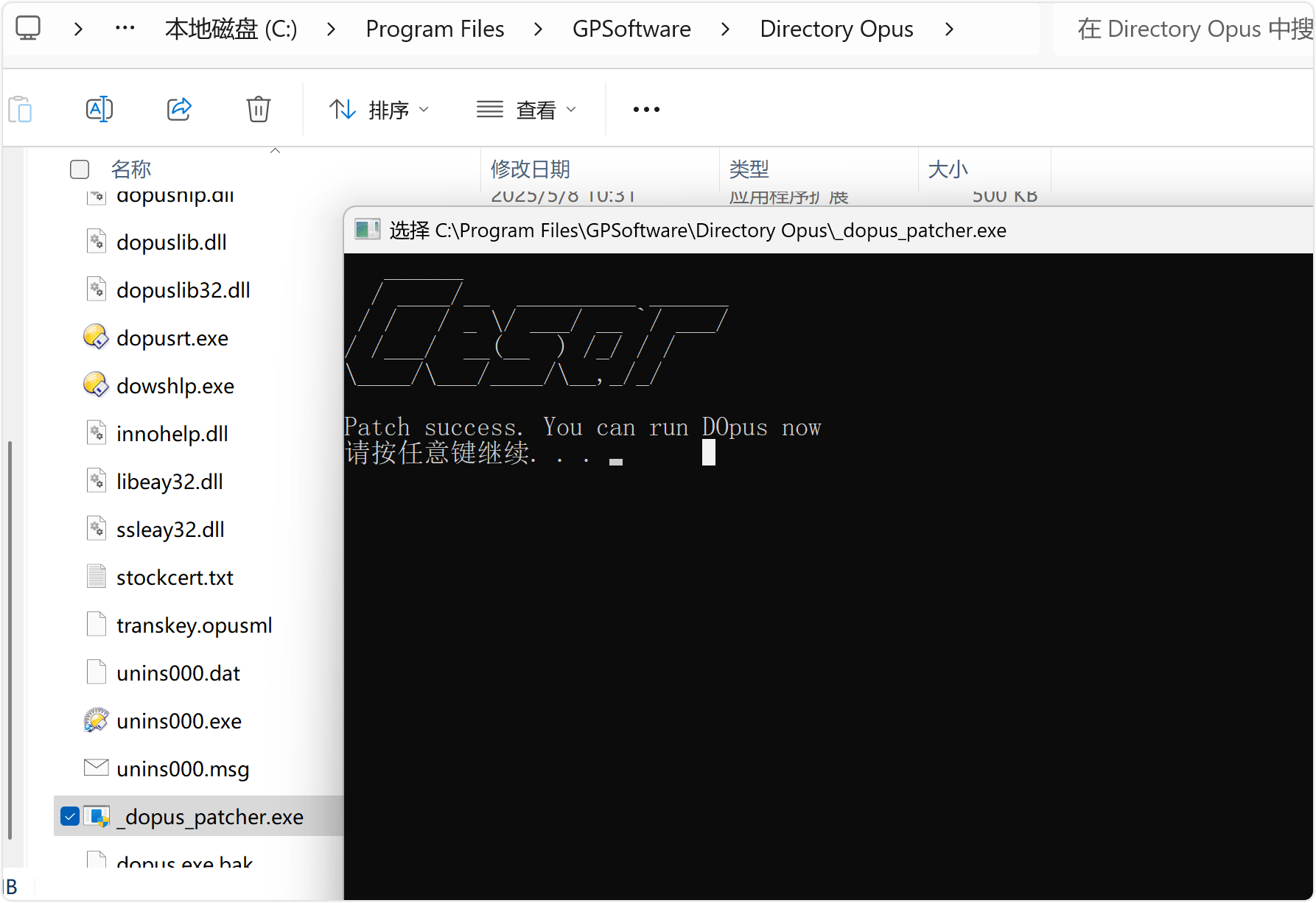The width and height of the screenshot is (1316, 903).
Task: Click the Delete trash can icon
Action: coord(258,110)
